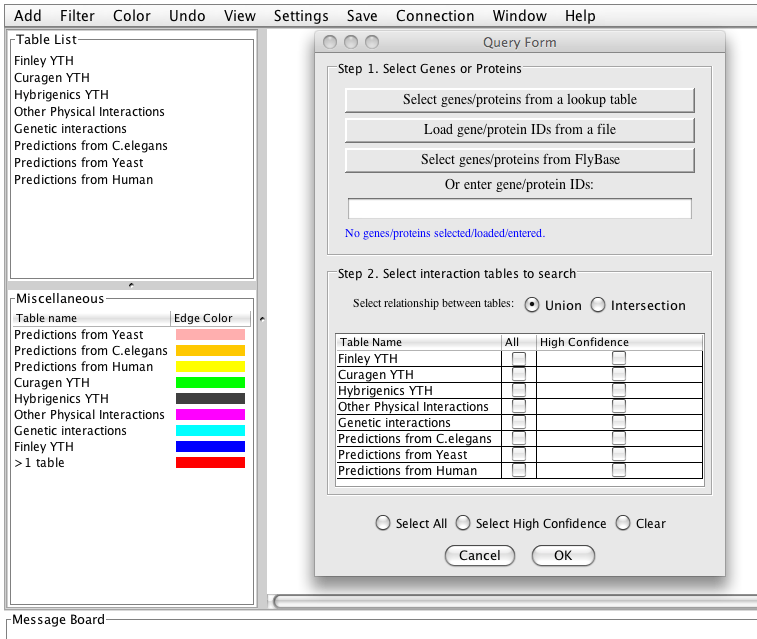Viewport: 757px width, 639px height.
Task: Select Predictions from C.elegans in Table List
Action: 91,145
